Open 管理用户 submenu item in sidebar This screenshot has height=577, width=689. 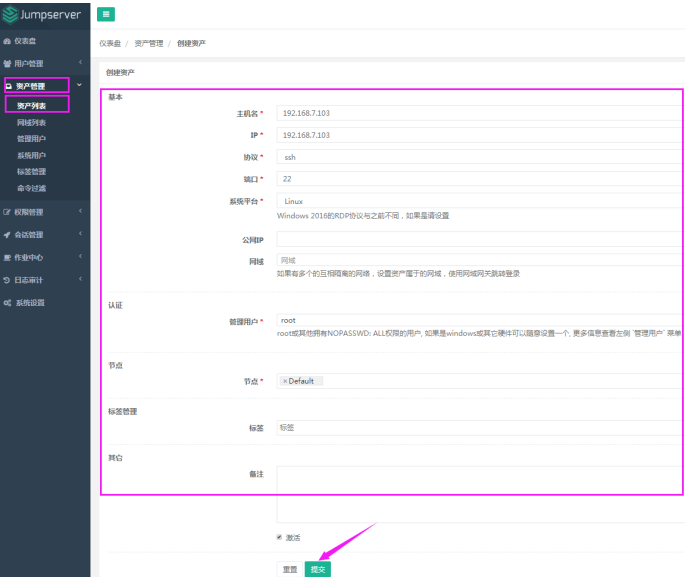point(31,139)
